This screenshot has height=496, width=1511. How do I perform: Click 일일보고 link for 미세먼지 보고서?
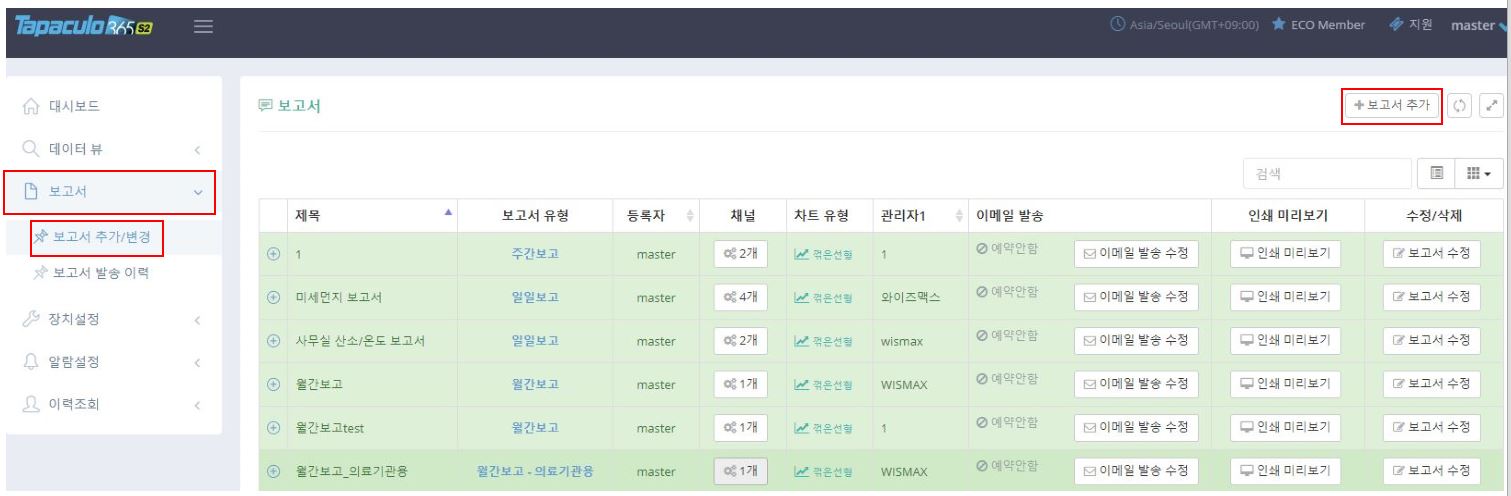click(535, 297)
